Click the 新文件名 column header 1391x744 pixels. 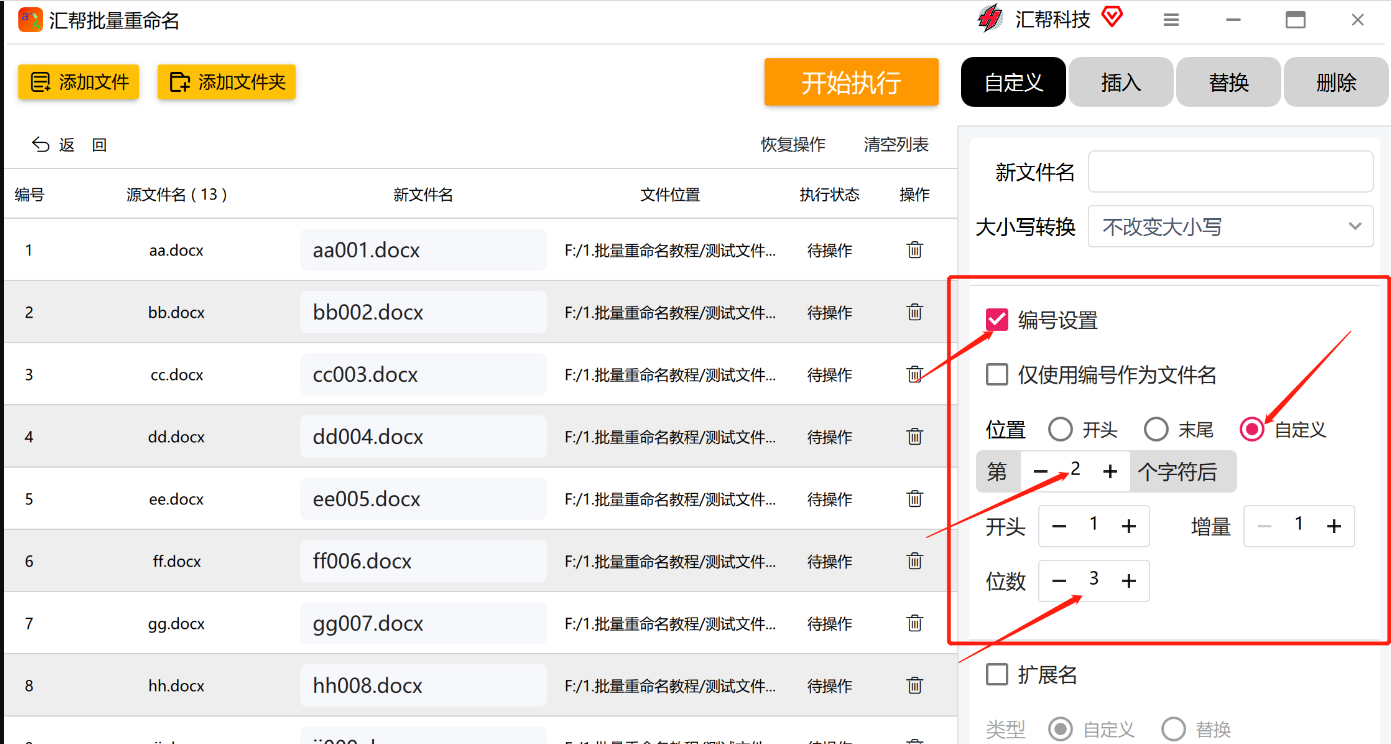(x=423, y=195)
